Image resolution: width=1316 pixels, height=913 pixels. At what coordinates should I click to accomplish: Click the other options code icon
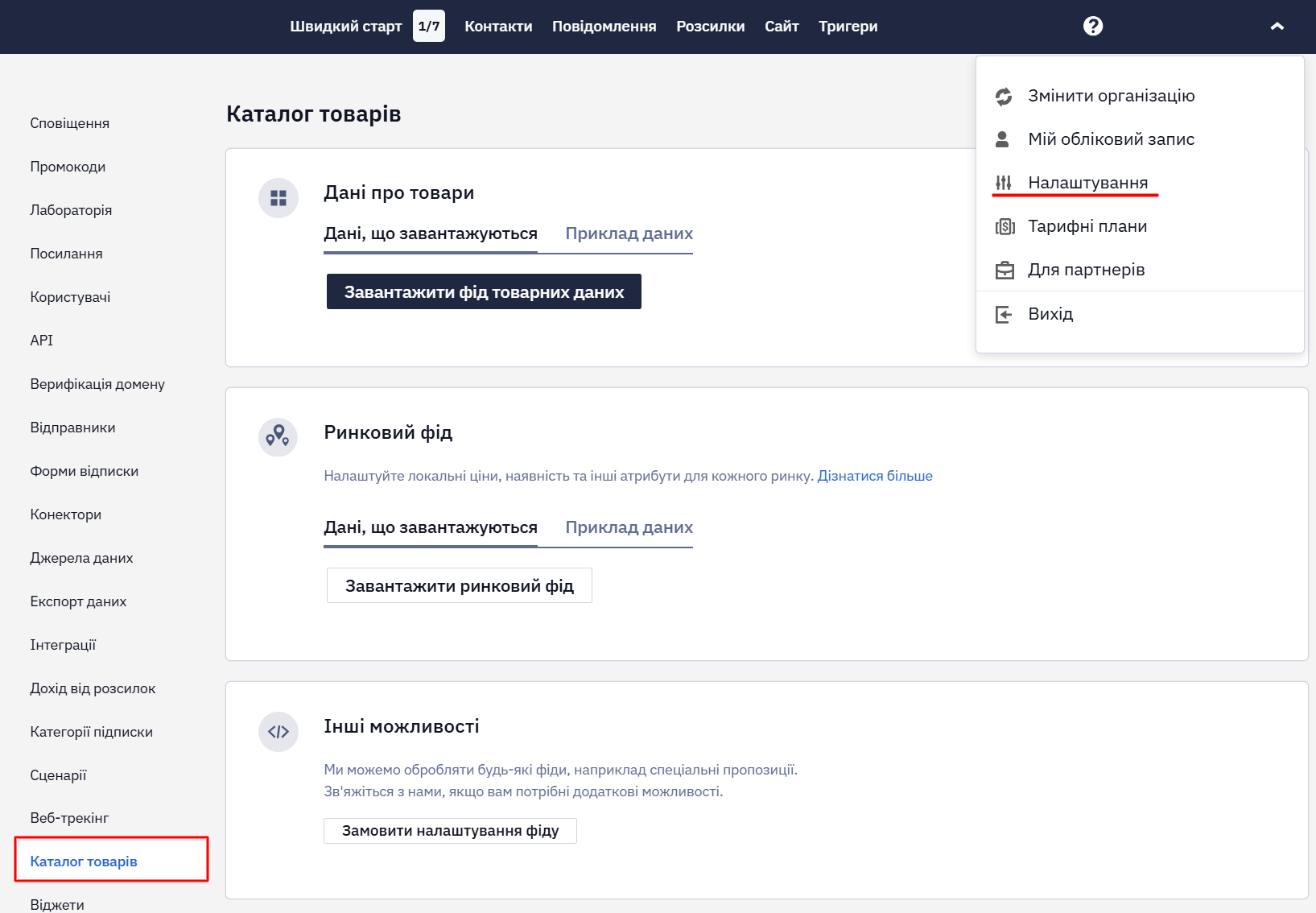tap(278, 732)
